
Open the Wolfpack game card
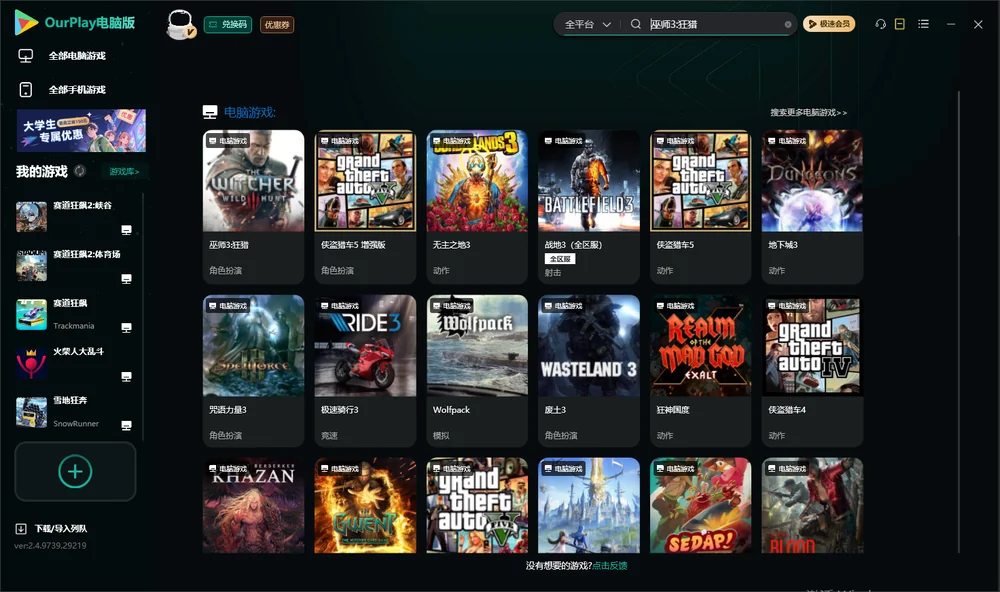pyautogui.click(x=477, y=371)
